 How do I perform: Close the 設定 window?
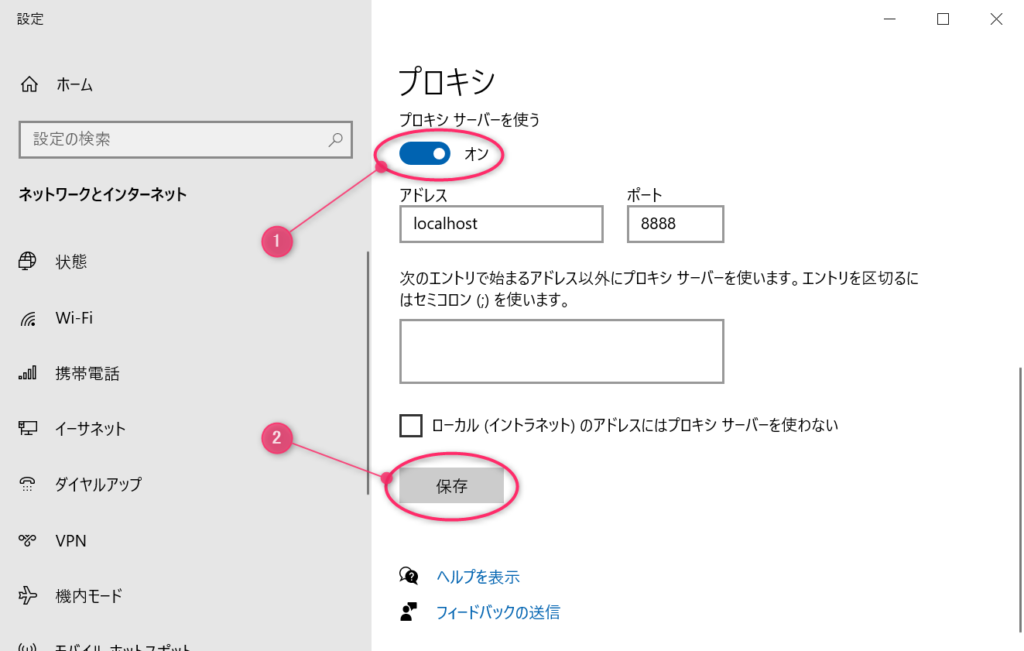[996, 19]
